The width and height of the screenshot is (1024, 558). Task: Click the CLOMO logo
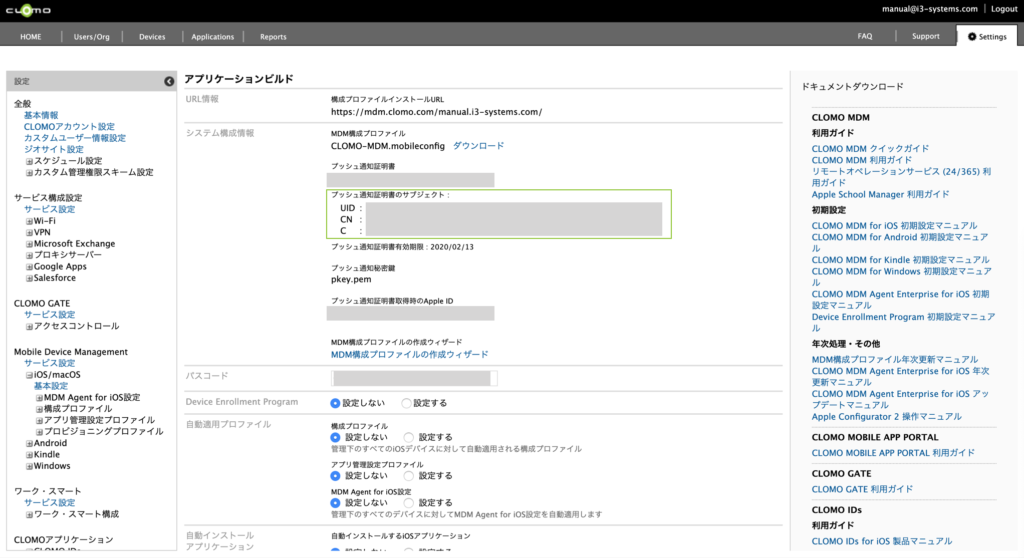click(x=28, y=10)
